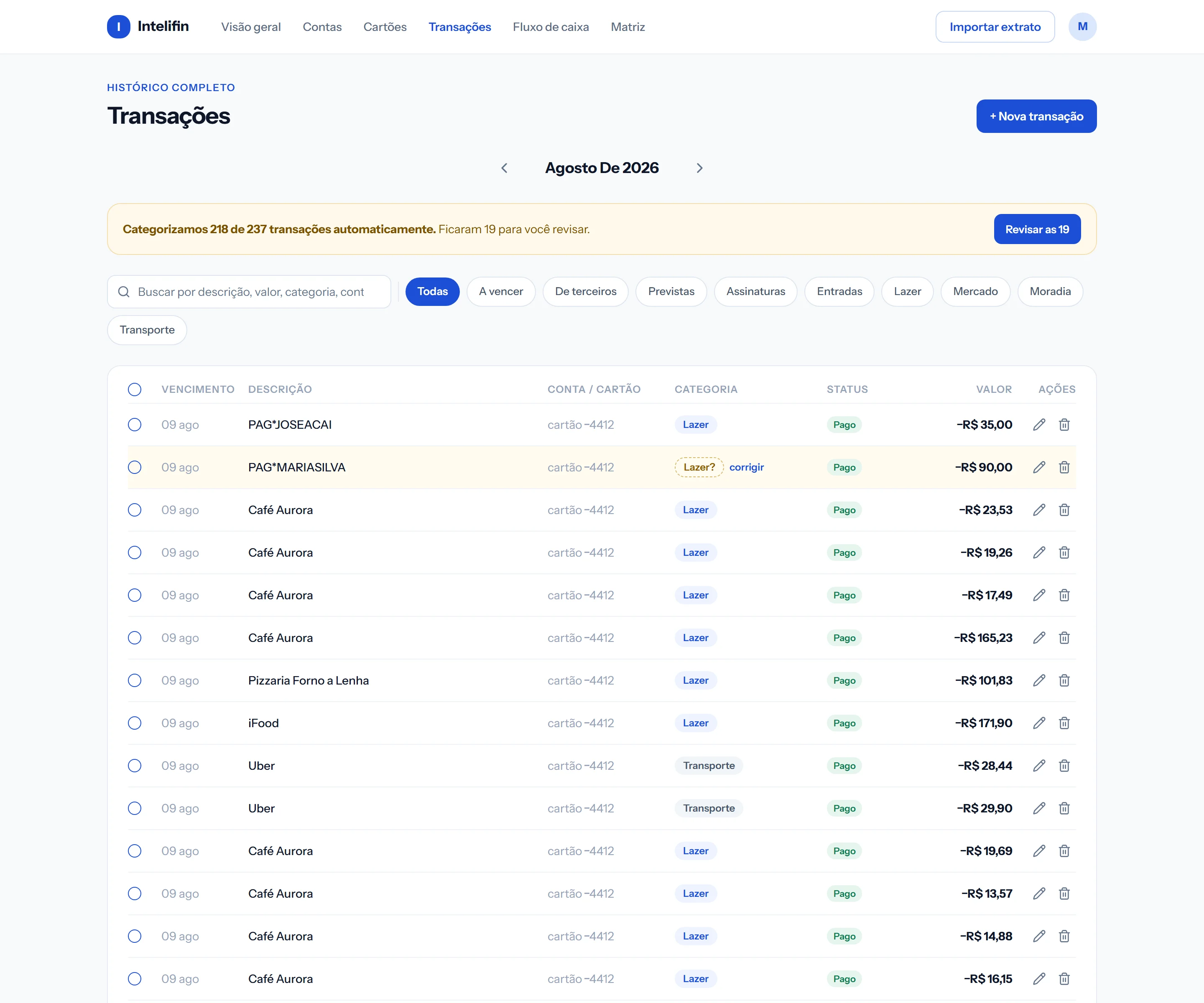Edit the Pizzaria Forno a Lenha transaction

click(1039, 680)
